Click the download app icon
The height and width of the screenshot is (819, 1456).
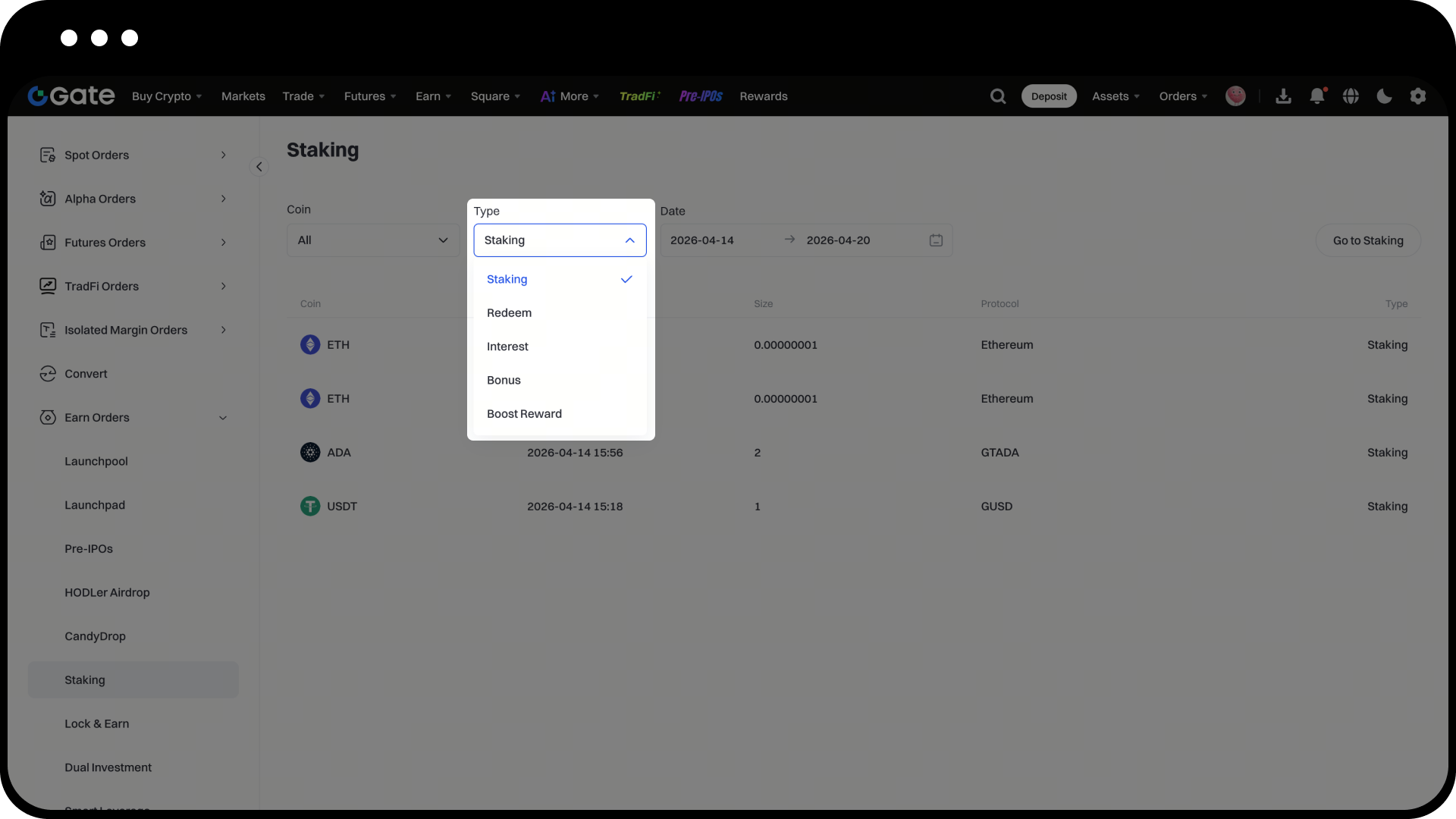point(1283,96)
